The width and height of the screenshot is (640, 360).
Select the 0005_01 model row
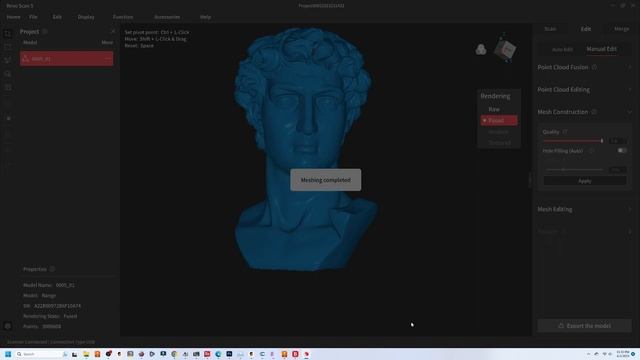point(67,59)
